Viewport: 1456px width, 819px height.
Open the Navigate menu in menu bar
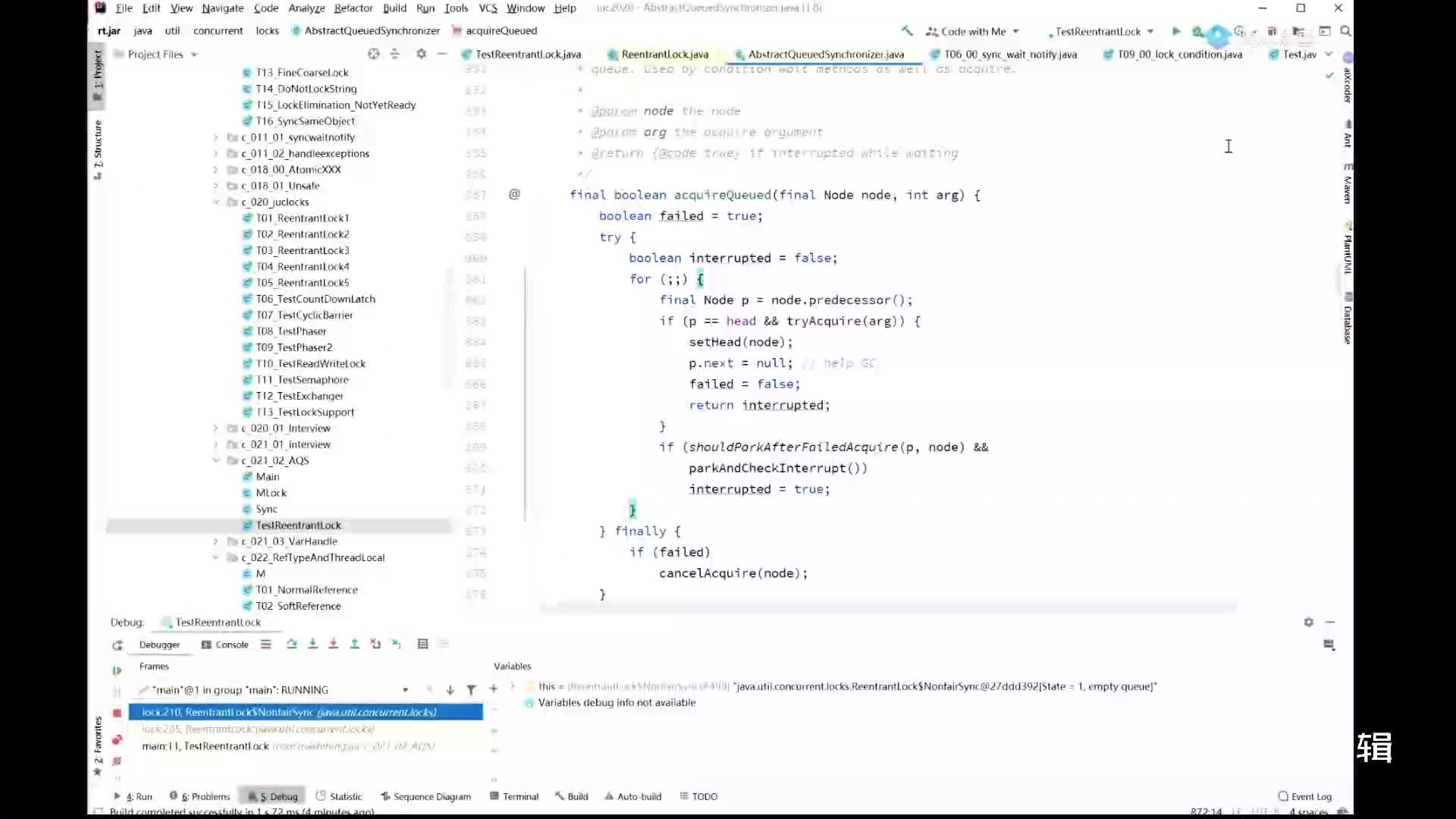pos(222,8)
